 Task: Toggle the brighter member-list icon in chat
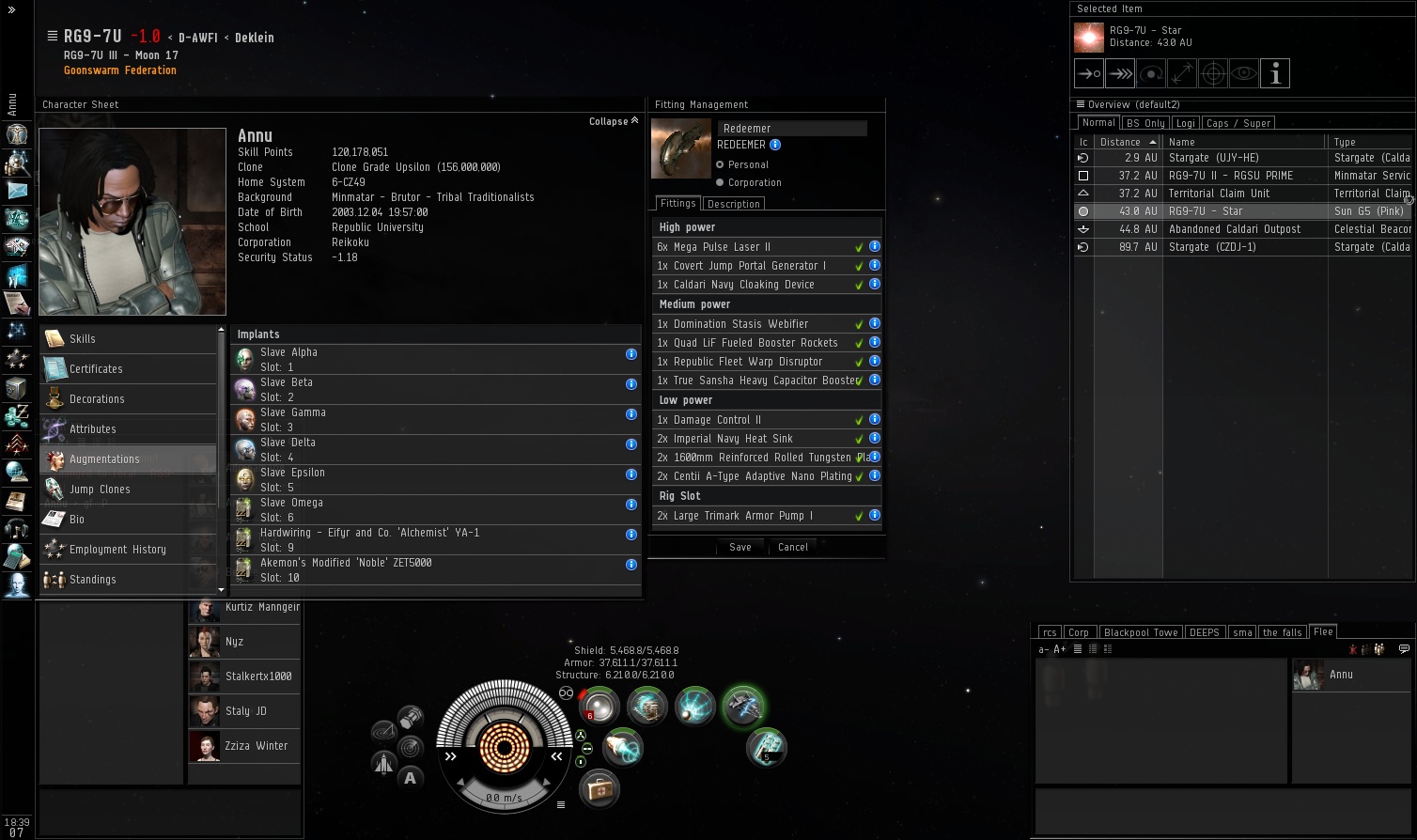tap(1379, 648)
